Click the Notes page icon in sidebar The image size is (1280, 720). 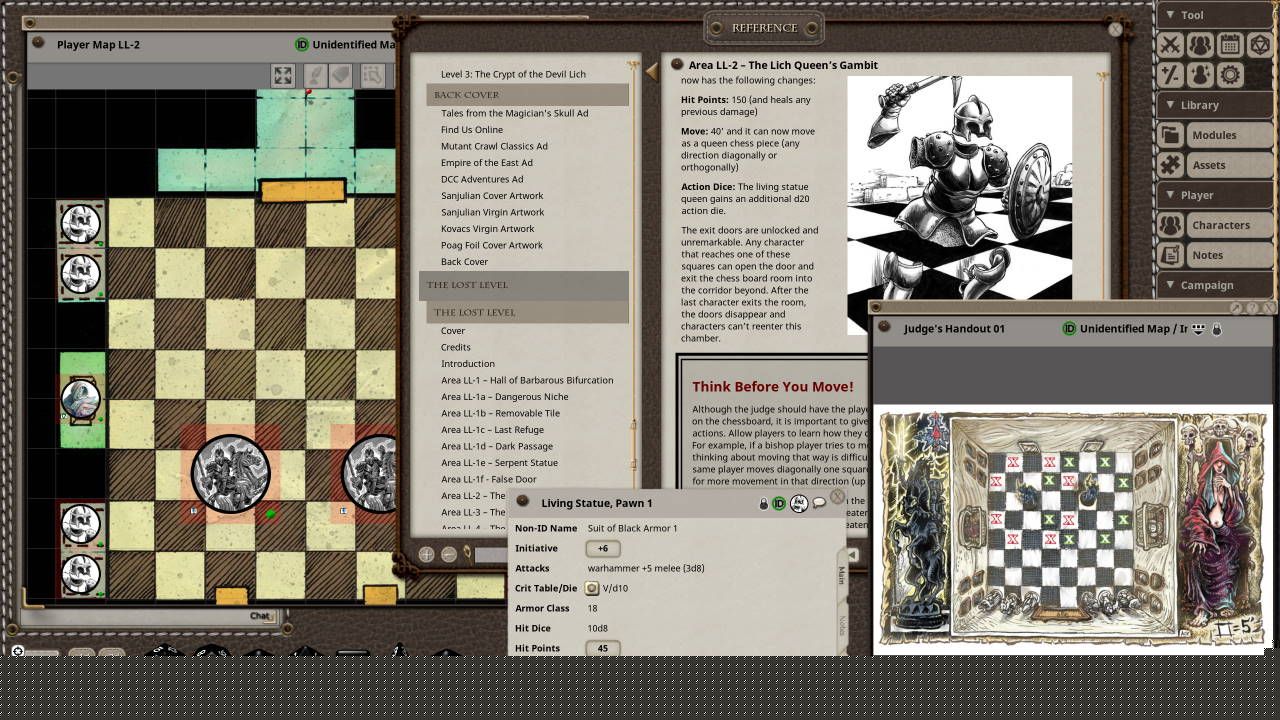coord(1170,255)
